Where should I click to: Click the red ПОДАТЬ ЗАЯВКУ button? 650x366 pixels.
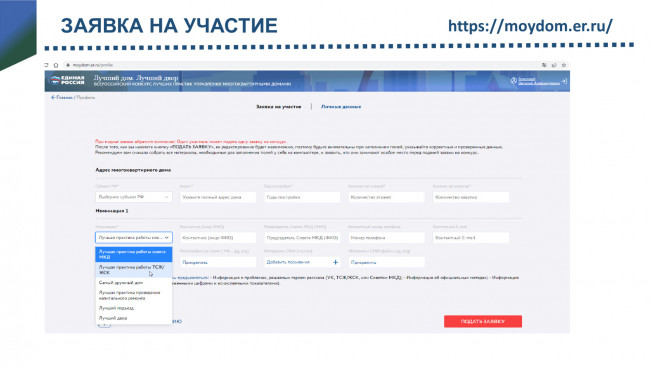pos(483,321)
